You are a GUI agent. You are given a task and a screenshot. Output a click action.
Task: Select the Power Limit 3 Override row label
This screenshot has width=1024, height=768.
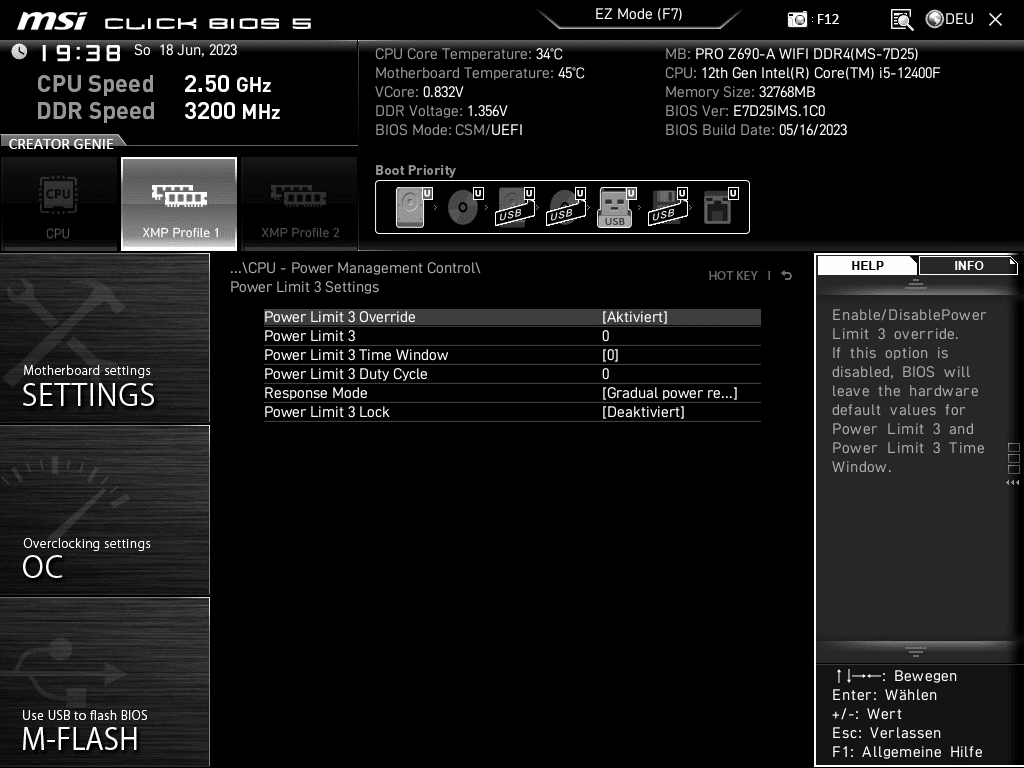pos(340,317)
